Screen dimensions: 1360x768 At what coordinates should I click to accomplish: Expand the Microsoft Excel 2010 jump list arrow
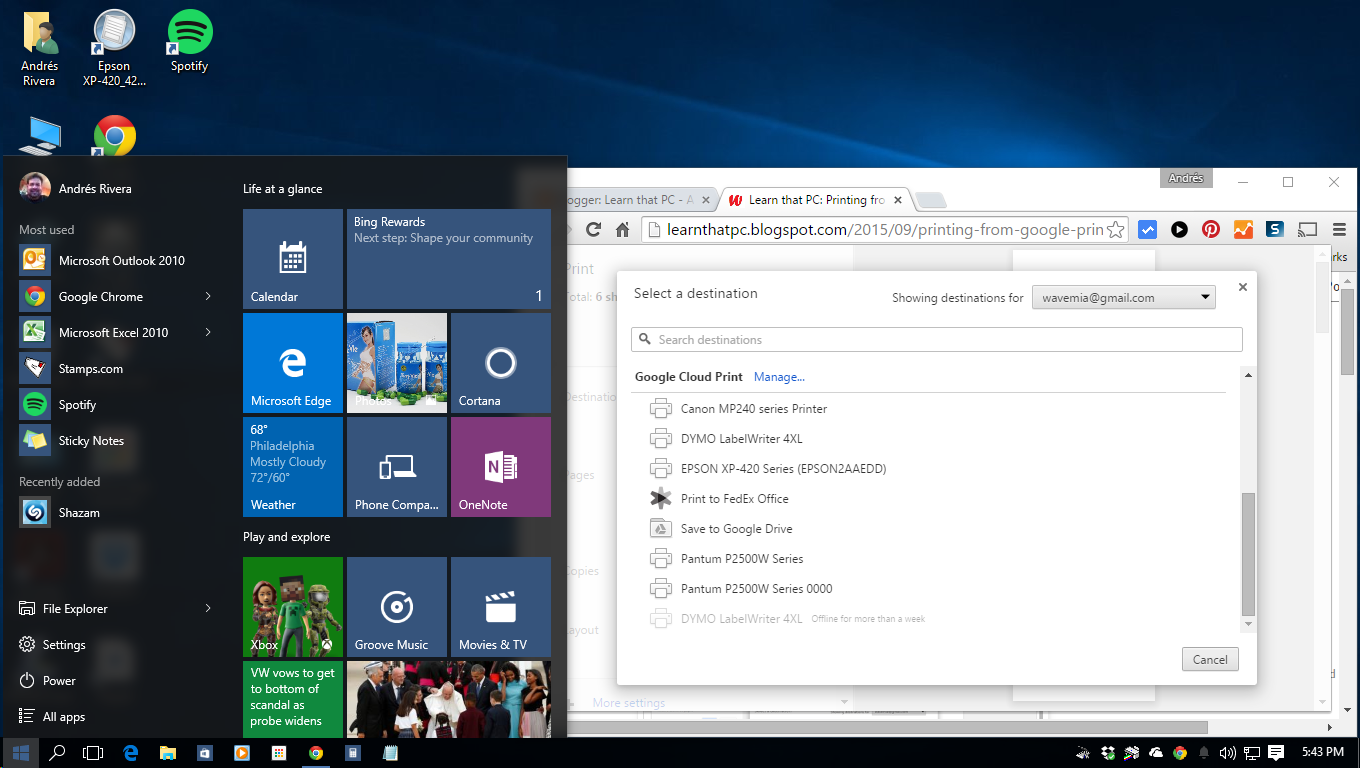click(208, 332)
